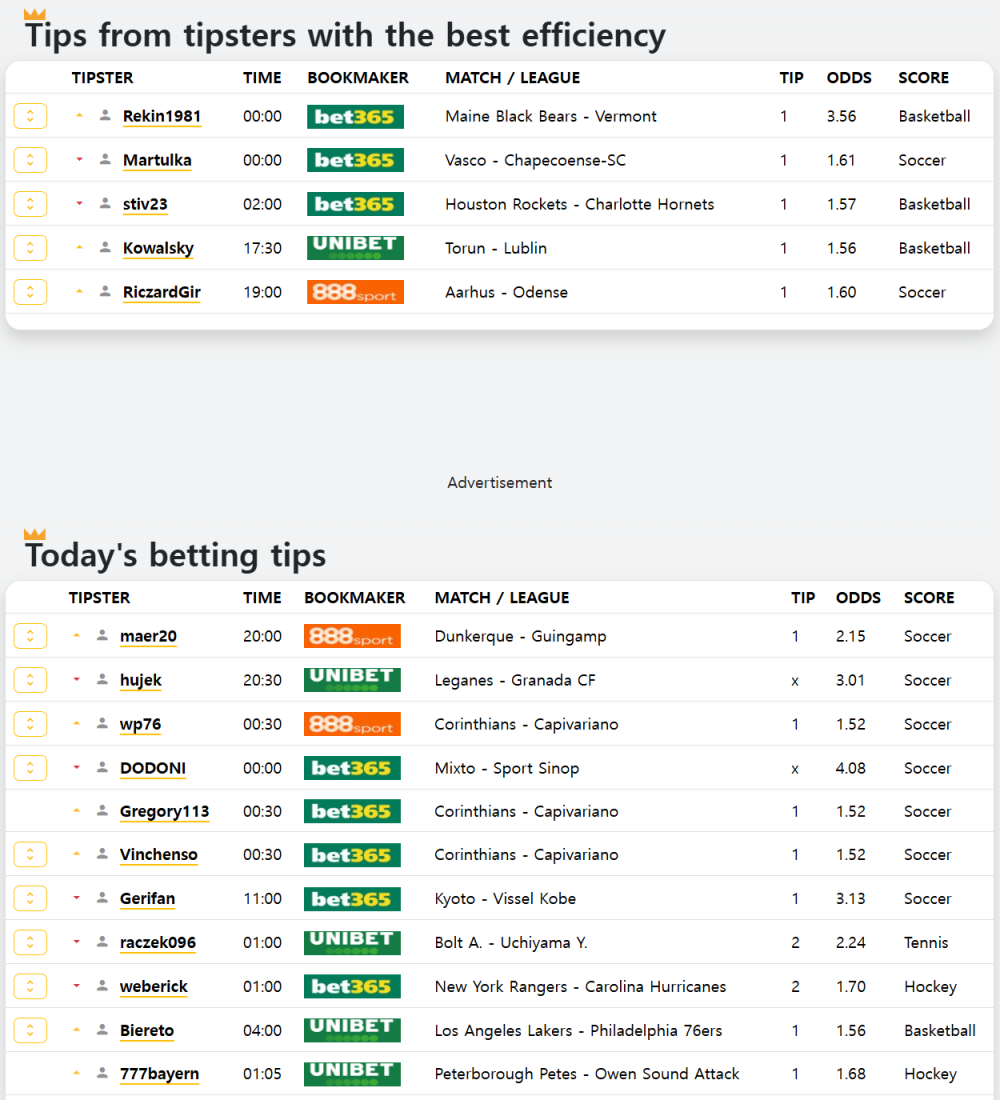Screen dimensions: 1000x1100
Task: Click bet365 logo in DODONI row
Action: click(x=352, y=768)
